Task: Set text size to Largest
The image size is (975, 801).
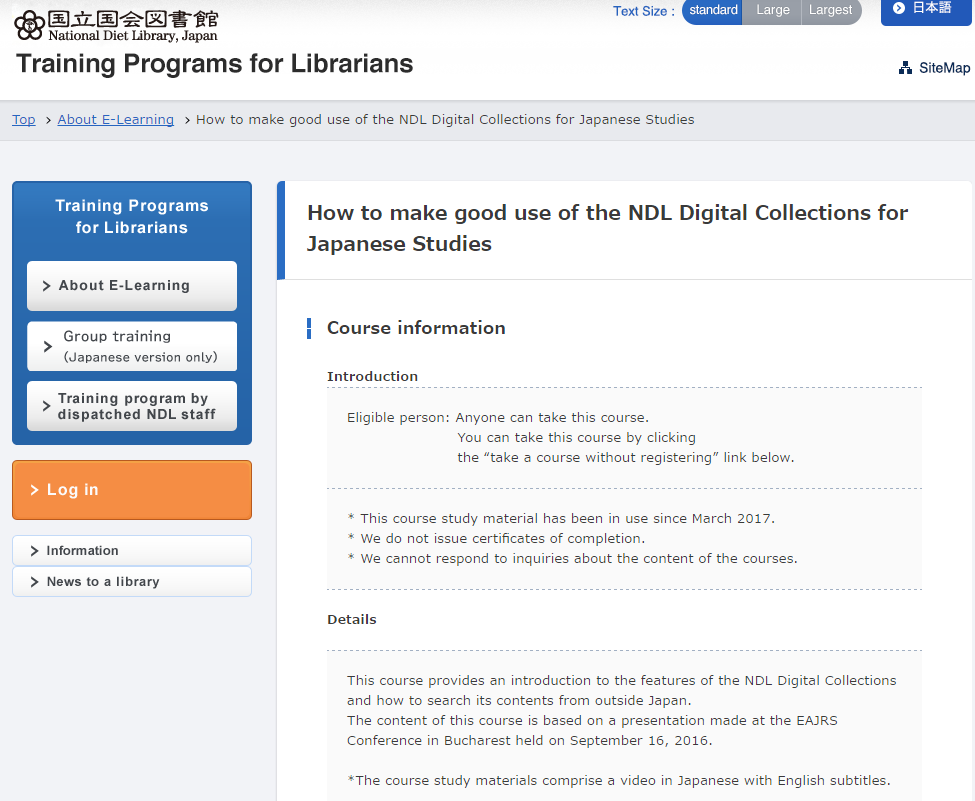Action: (831, 11)
